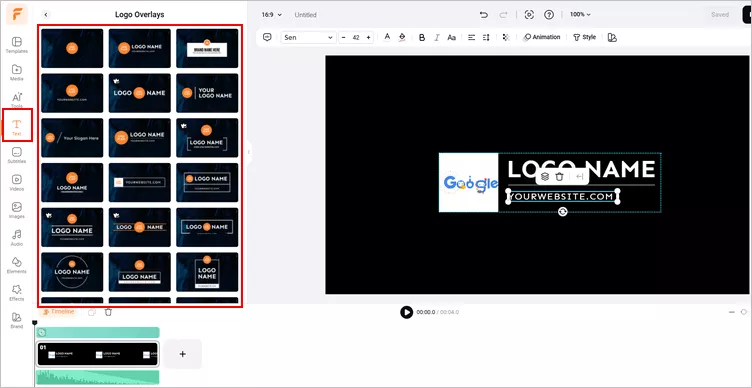
Task: Open the text Style options
Action: click(x=585, y=37)
